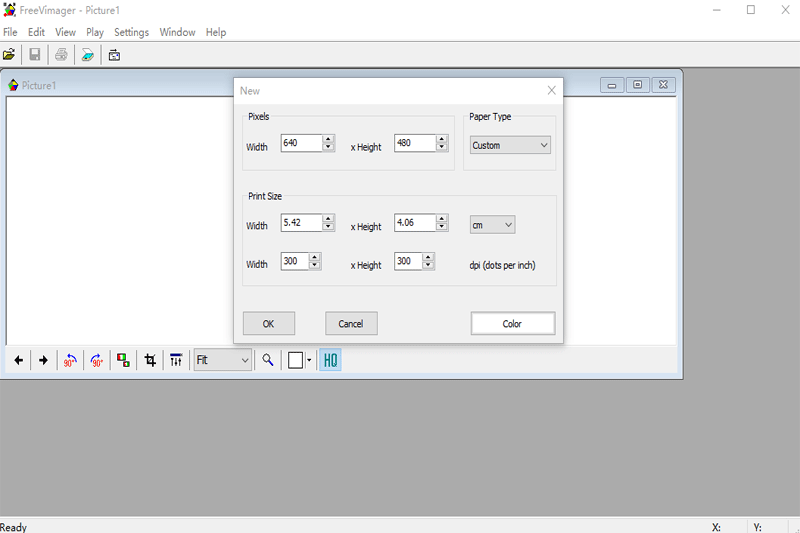Image resolution: width=800 pixels, height=533 pixels.
Task: Open the Paper Type Custom dropdown
Action: pyautogui.click(x=510, y=145)
